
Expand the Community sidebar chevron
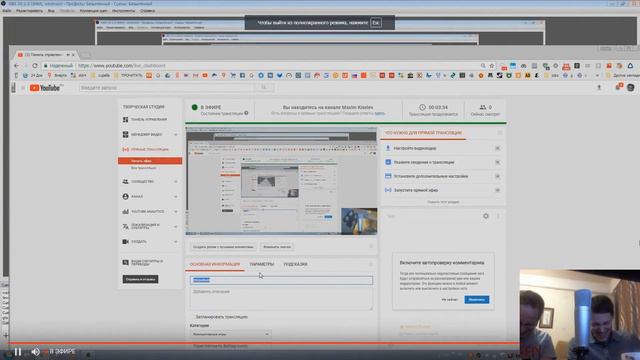coord(176,181)
